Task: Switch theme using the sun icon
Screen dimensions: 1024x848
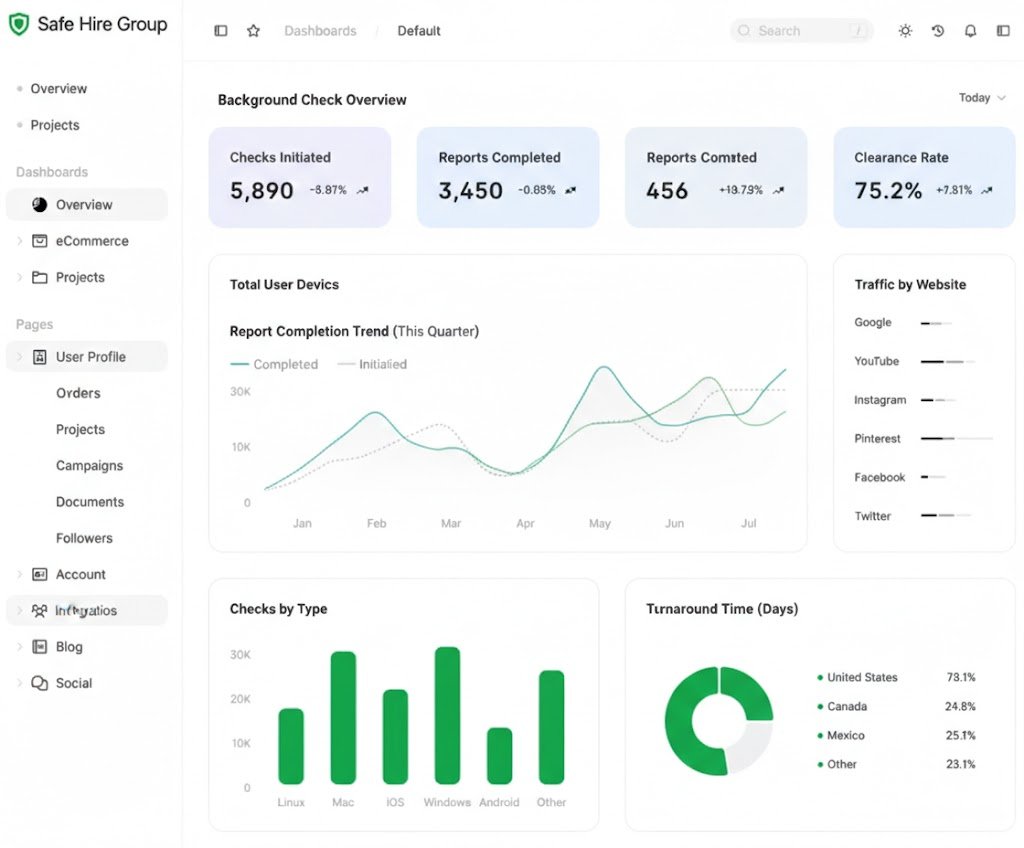Action: pyautogui.click(x=905, y=31)
